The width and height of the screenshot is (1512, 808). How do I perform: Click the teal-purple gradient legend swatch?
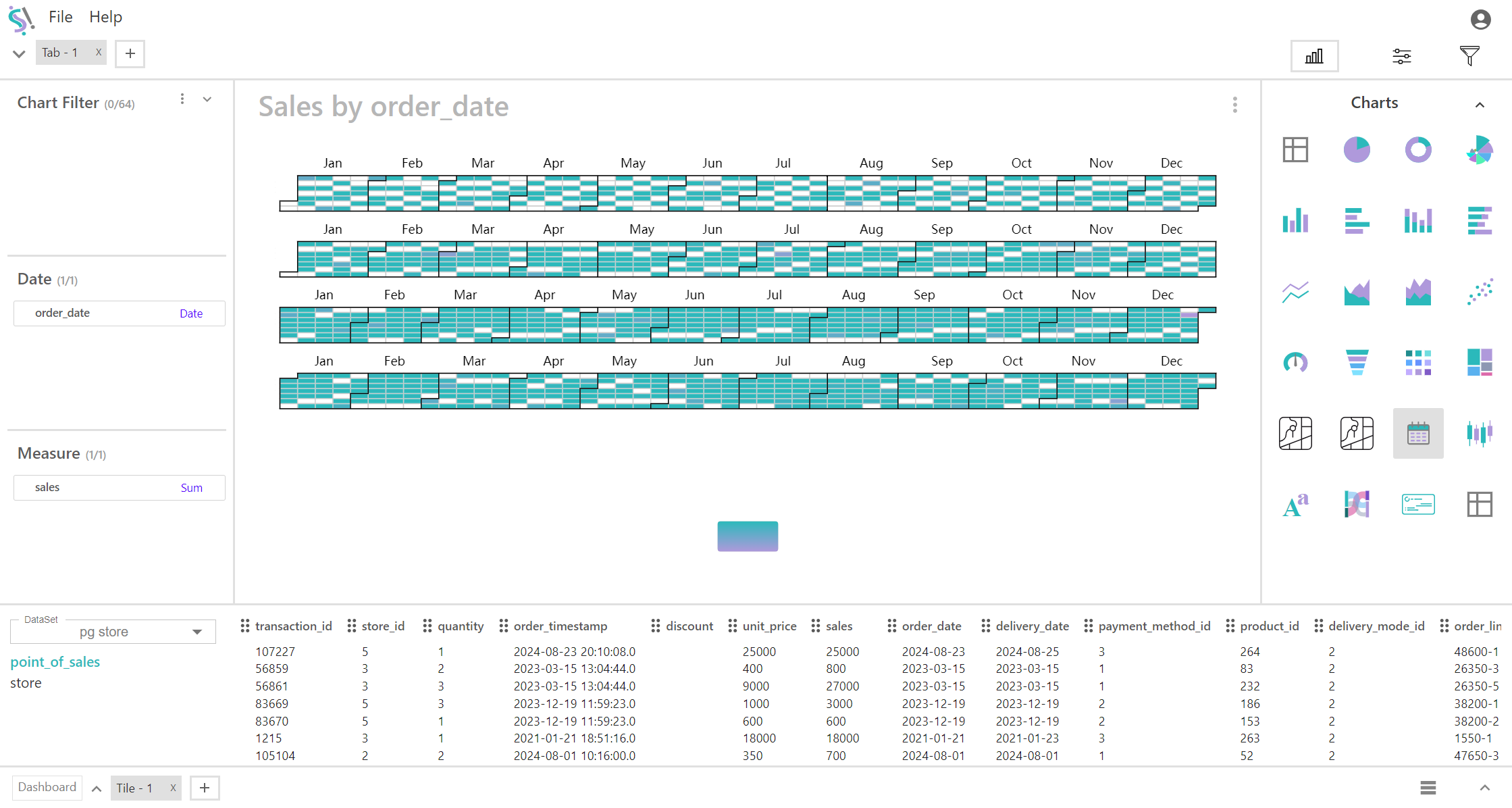pyautogui.click(x=748, y=536)
